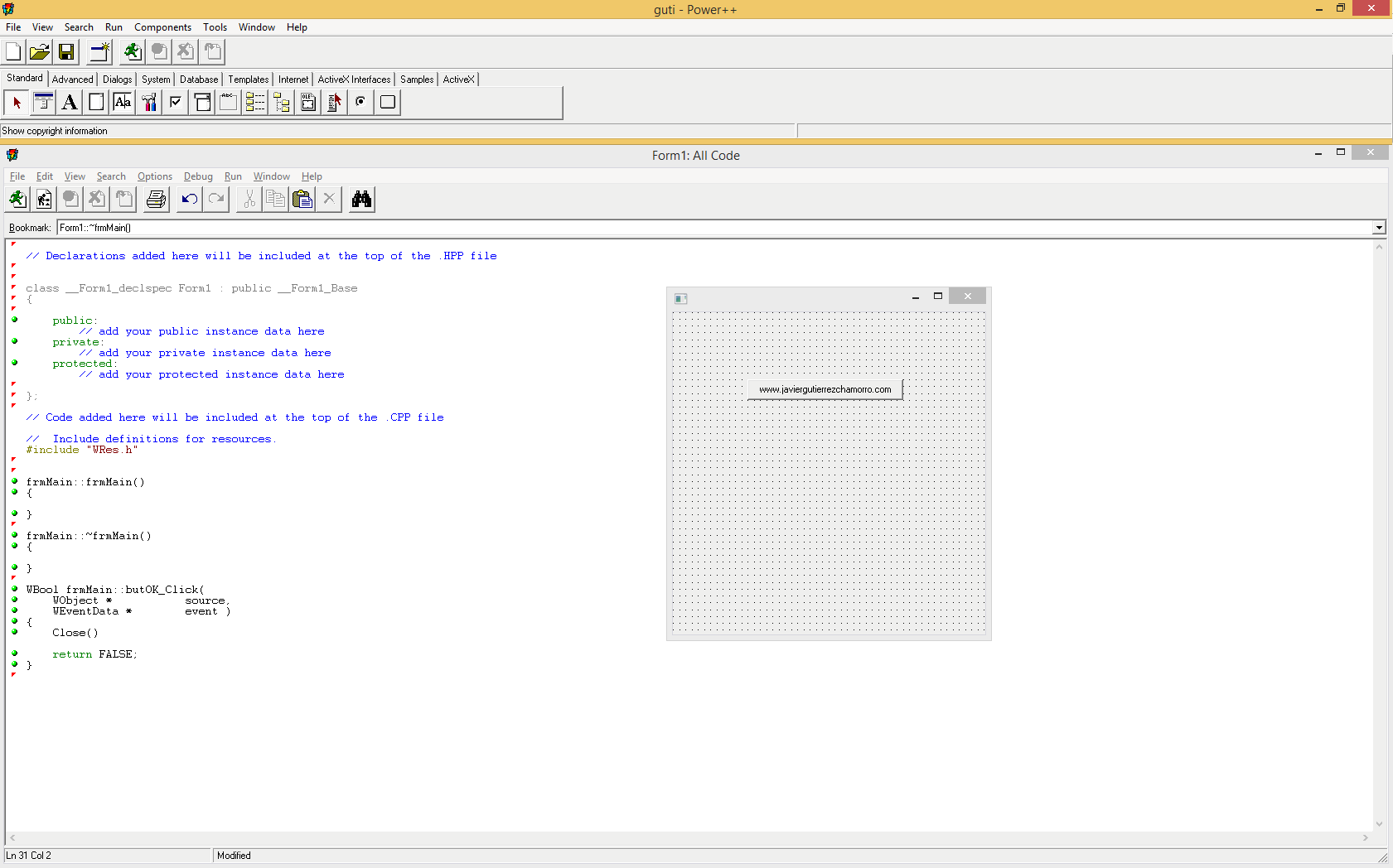Click the vertical scrollbar down arrow in editor

[x=1379, y=823]
